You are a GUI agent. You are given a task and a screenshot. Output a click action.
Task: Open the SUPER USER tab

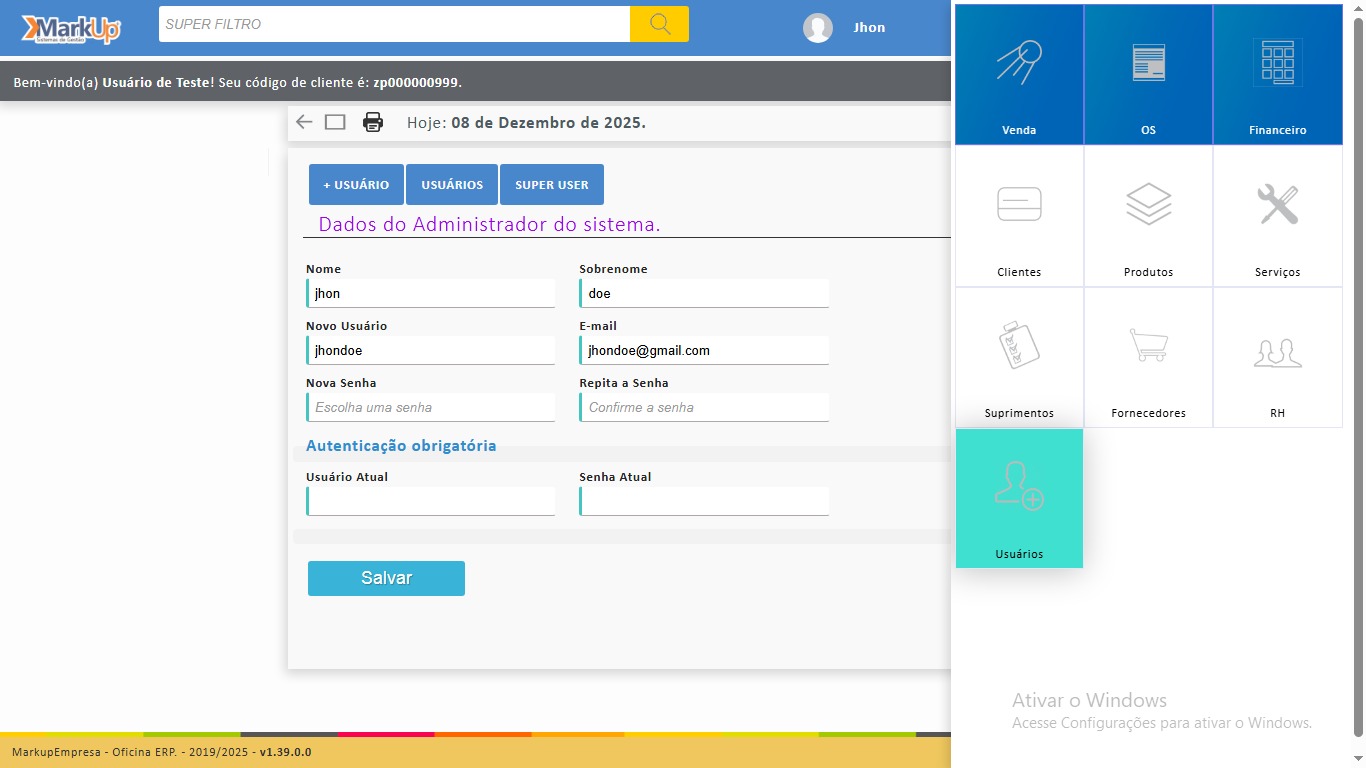point(552,185)
